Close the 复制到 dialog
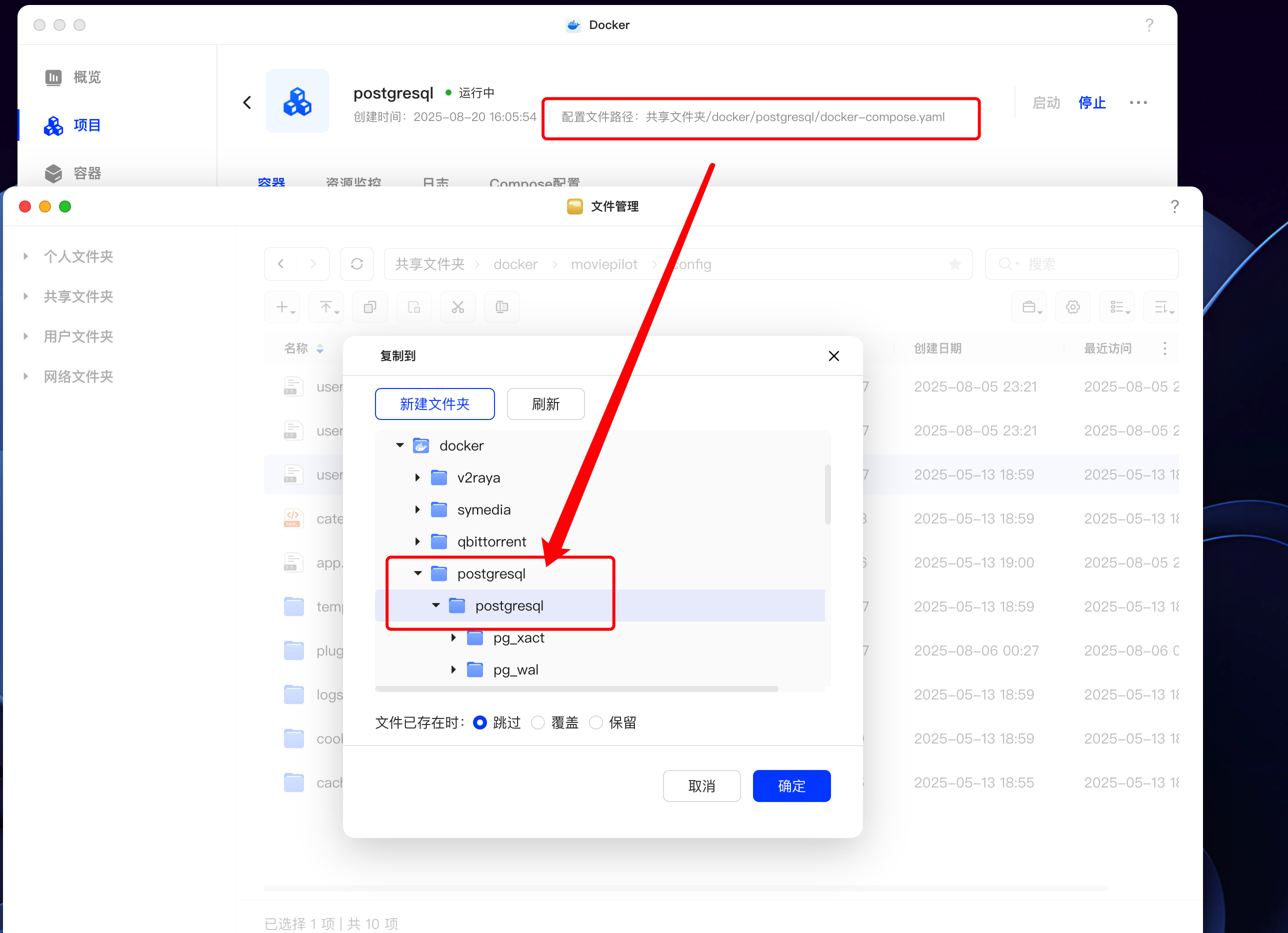The width and height of the screenshot is (1288, 933). coord(833,356)
